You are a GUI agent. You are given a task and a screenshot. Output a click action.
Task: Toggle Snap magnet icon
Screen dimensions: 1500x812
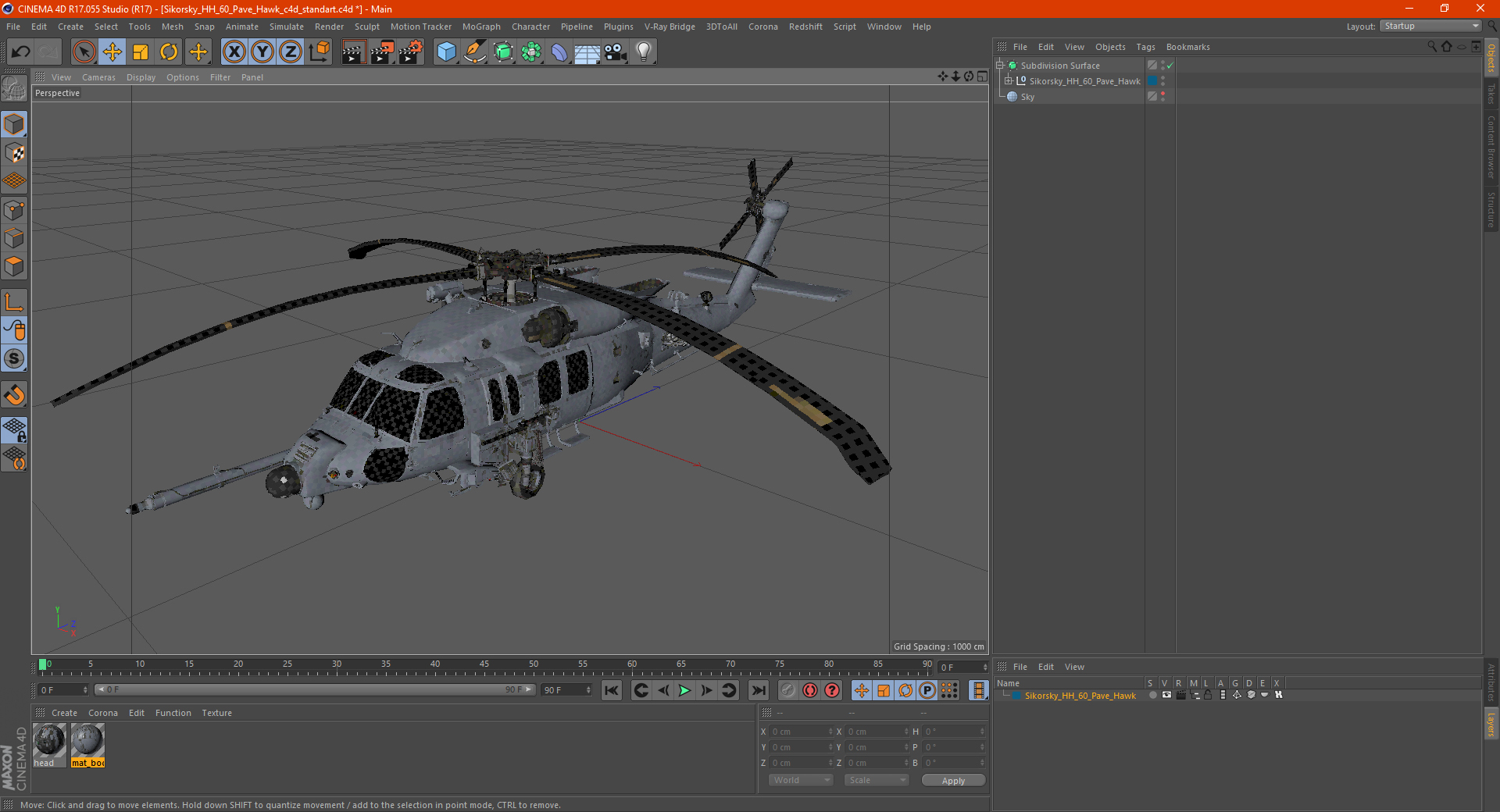14,395
